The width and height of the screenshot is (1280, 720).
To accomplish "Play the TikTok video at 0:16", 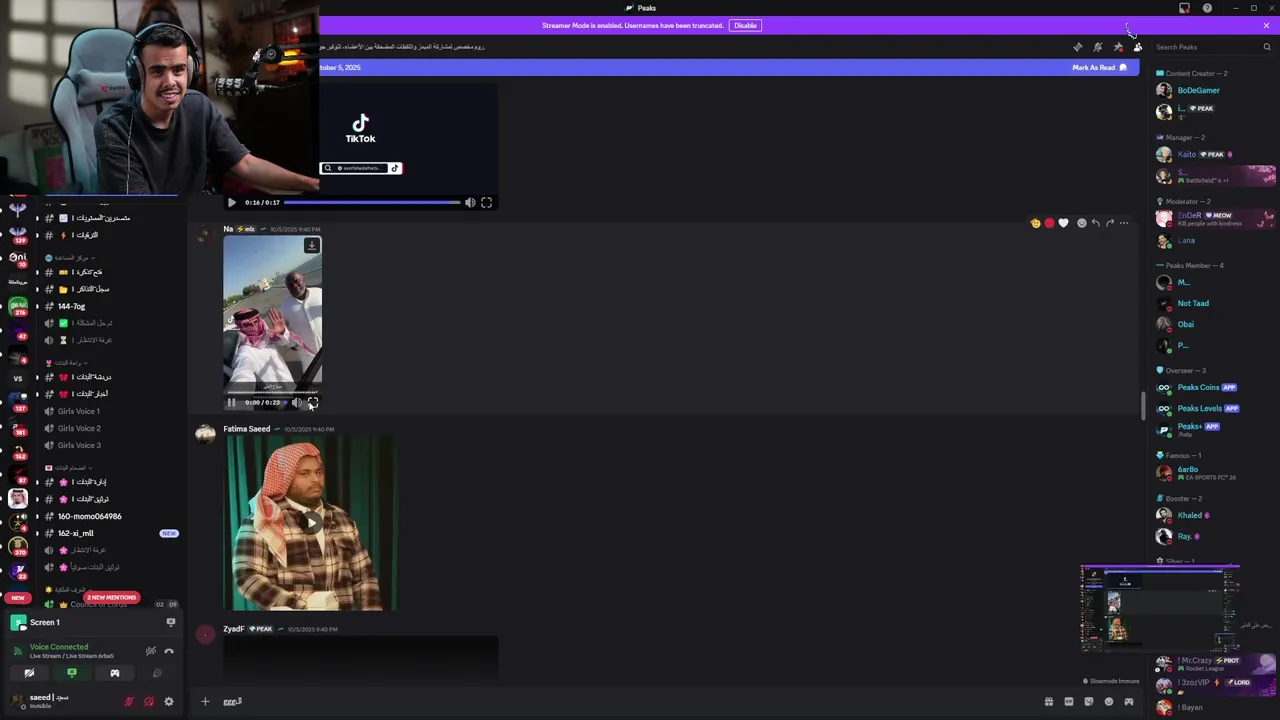I will click(x=232, y=202).
